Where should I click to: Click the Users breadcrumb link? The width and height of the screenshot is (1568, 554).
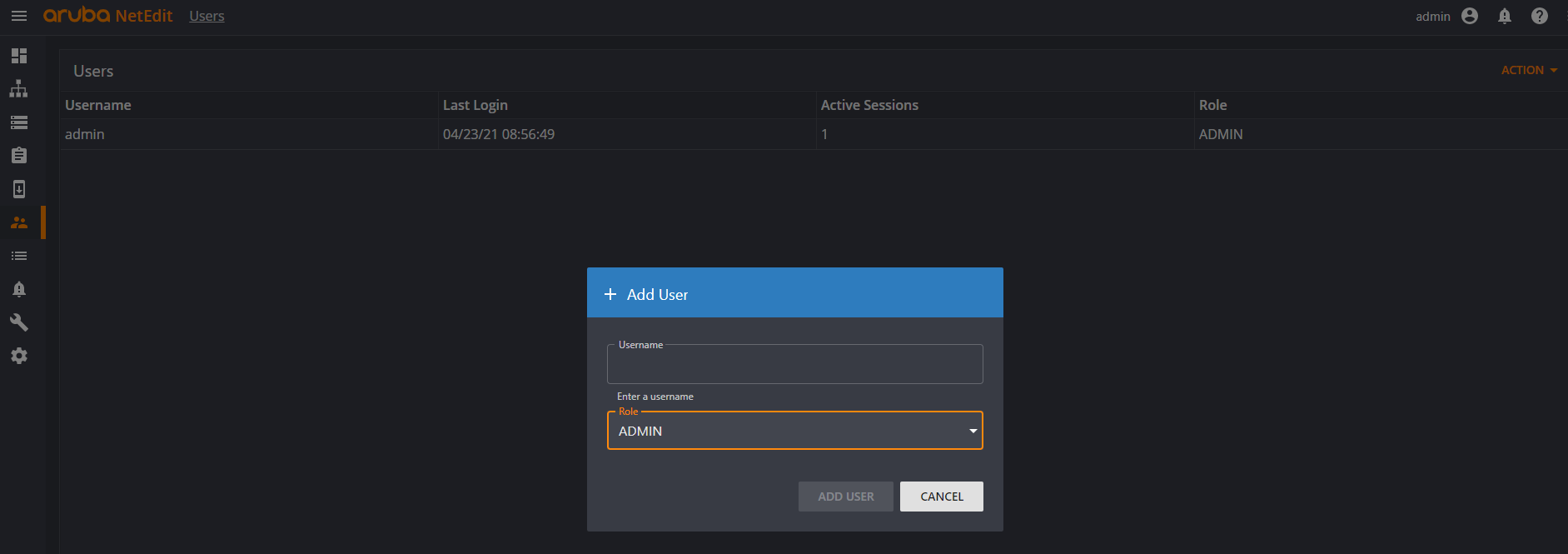207,16
